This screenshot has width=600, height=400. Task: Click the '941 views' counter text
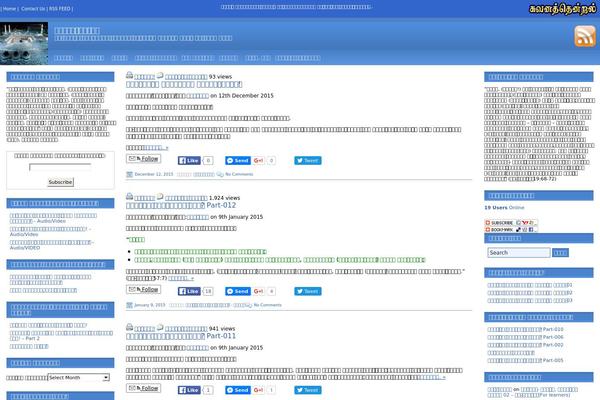222,328
